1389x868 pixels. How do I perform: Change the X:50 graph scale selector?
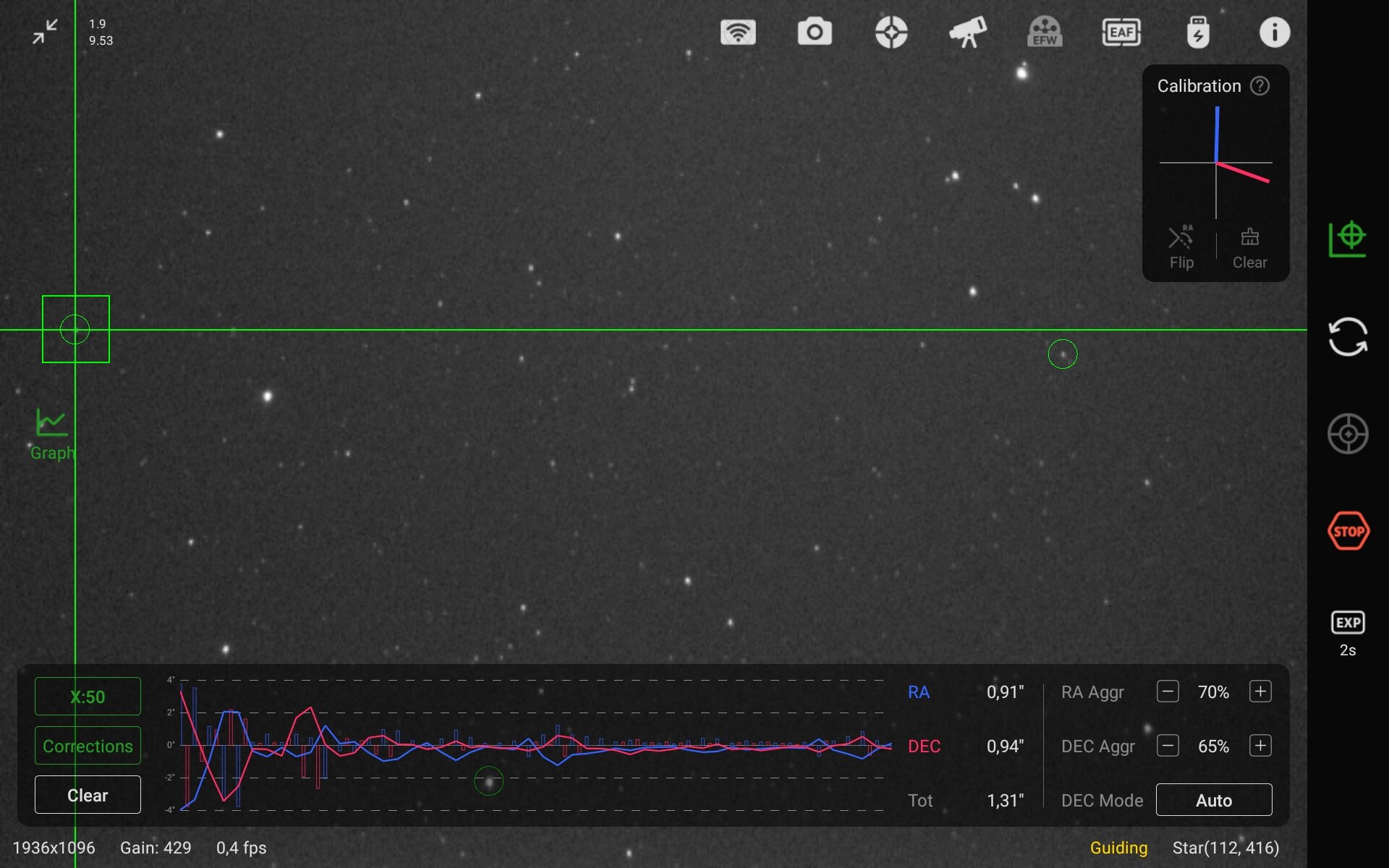(88, 697)
